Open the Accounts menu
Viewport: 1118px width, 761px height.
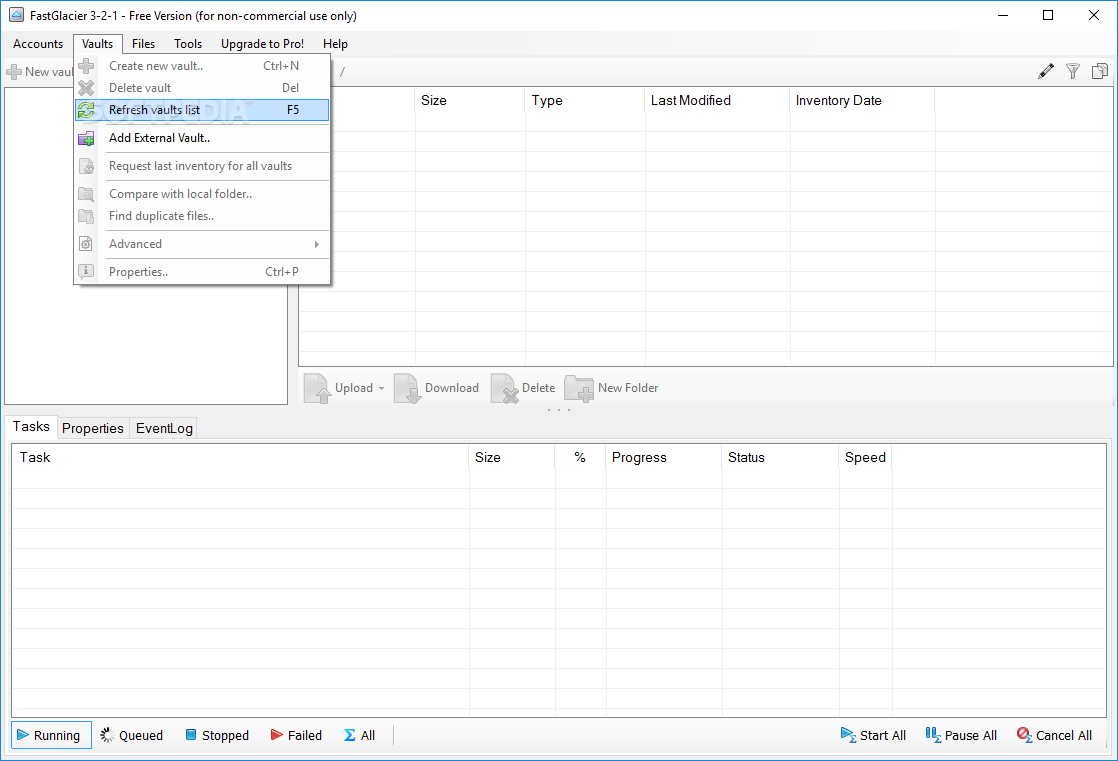38,44
